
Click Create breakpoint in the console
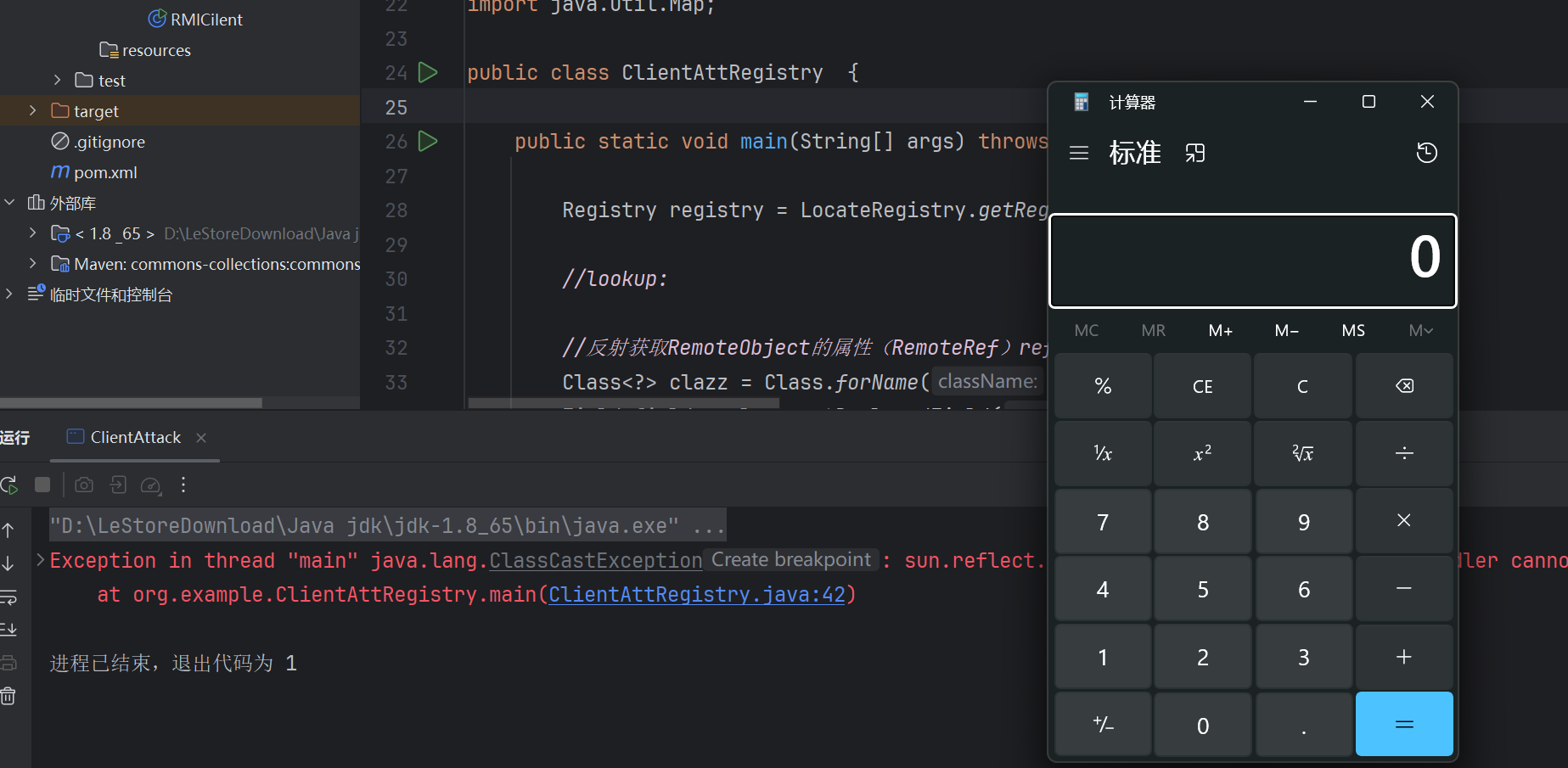(790, 560)
